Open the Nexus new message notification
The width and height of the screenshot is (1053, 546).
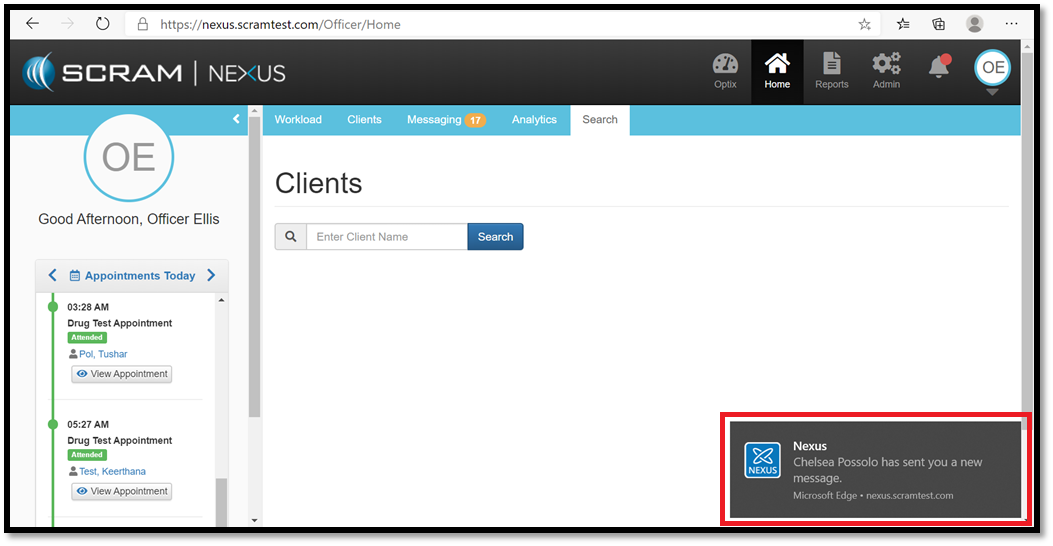pyautogui.click(x=874, y=469)
